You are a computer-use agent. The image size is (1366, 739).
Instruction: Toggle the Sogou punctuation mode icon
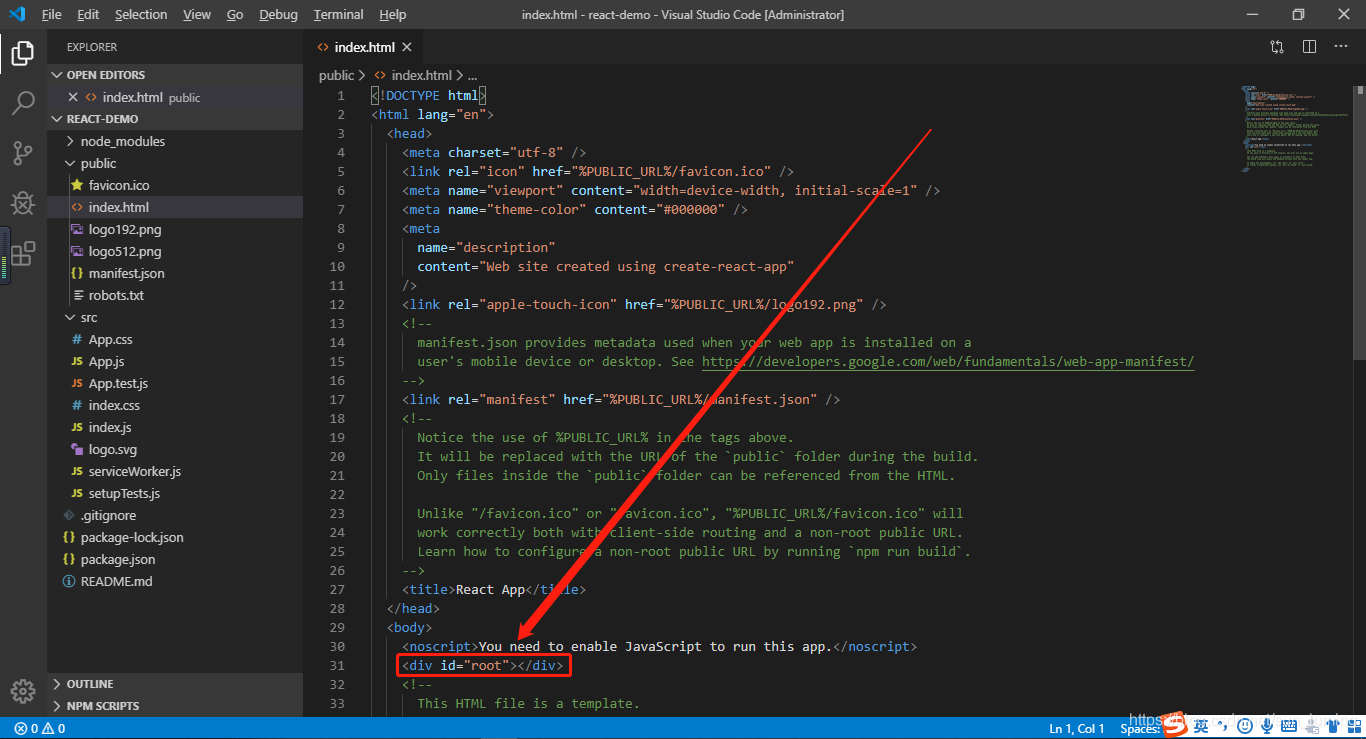click(1224, 727)
